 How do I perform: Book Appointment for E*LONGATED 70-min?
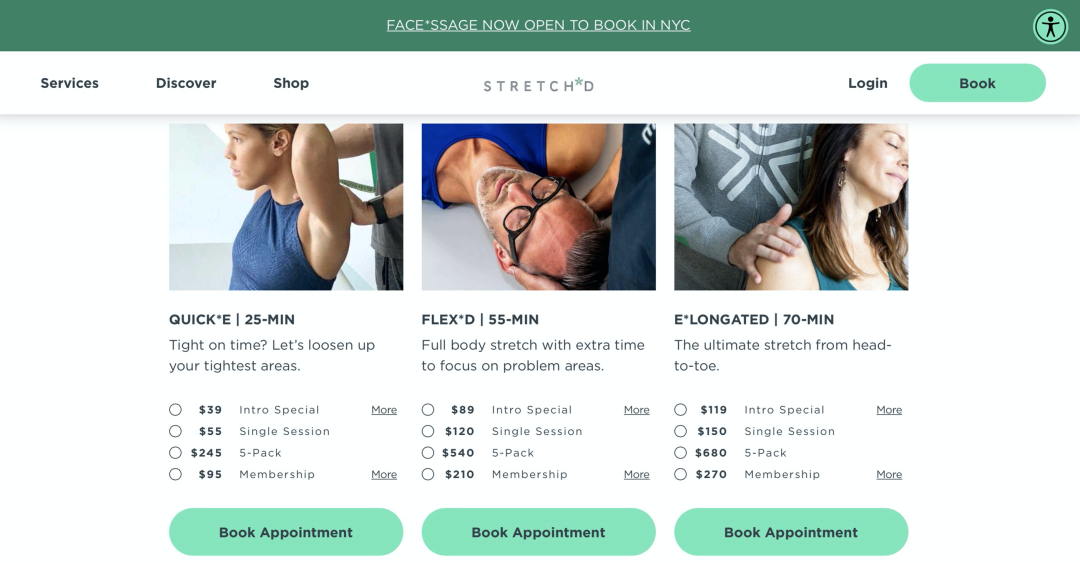coord(791,532)
